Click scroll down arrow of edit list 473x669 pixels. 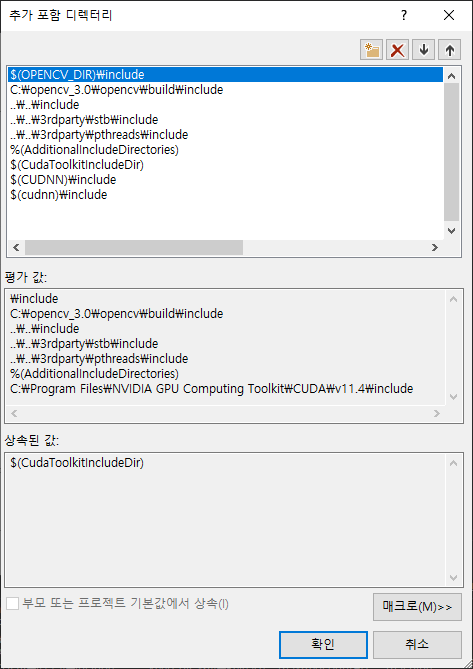(x=452, y=230)
